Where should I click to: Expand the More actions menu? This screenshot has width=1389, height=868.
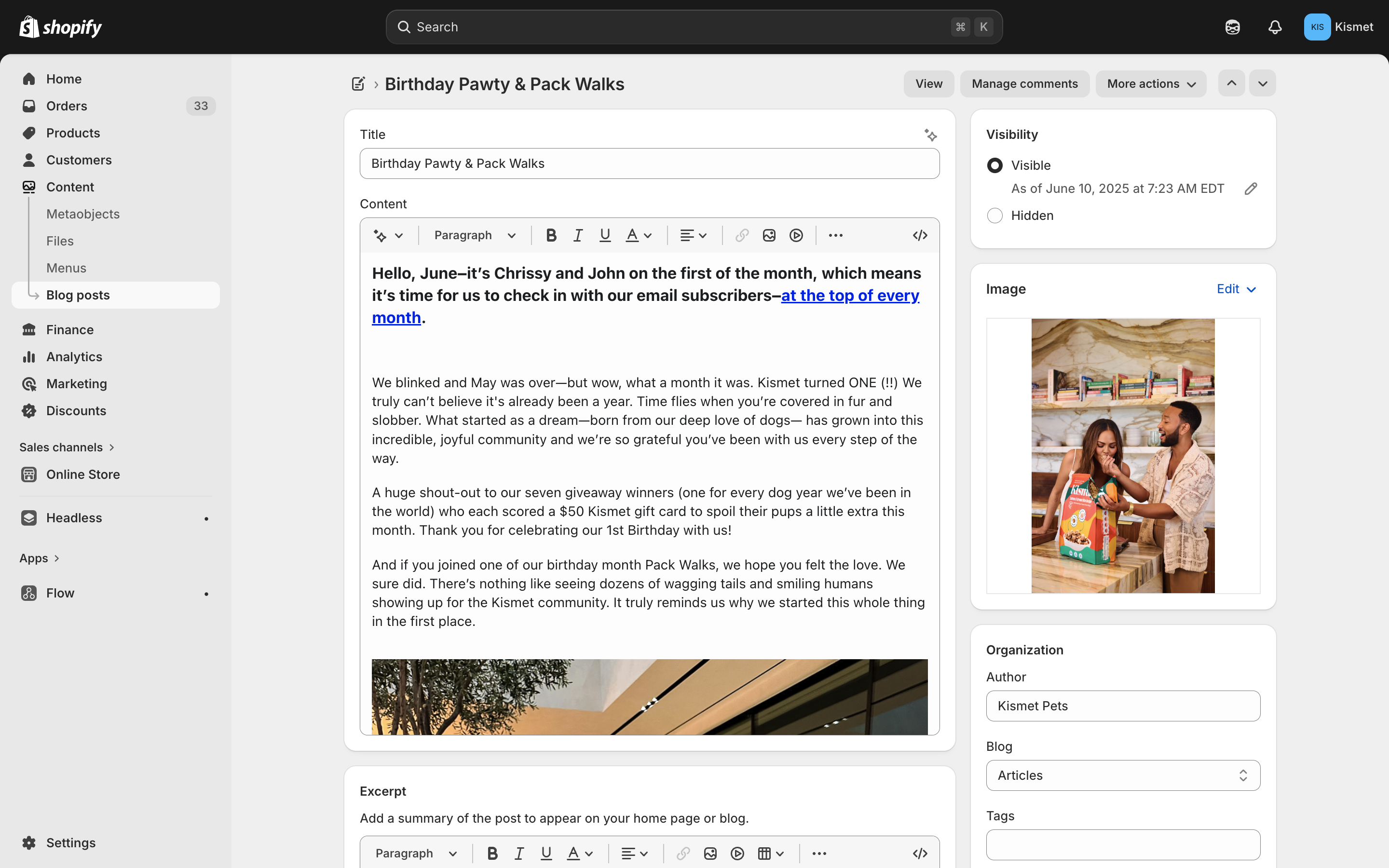click(x=1150, y=83)
